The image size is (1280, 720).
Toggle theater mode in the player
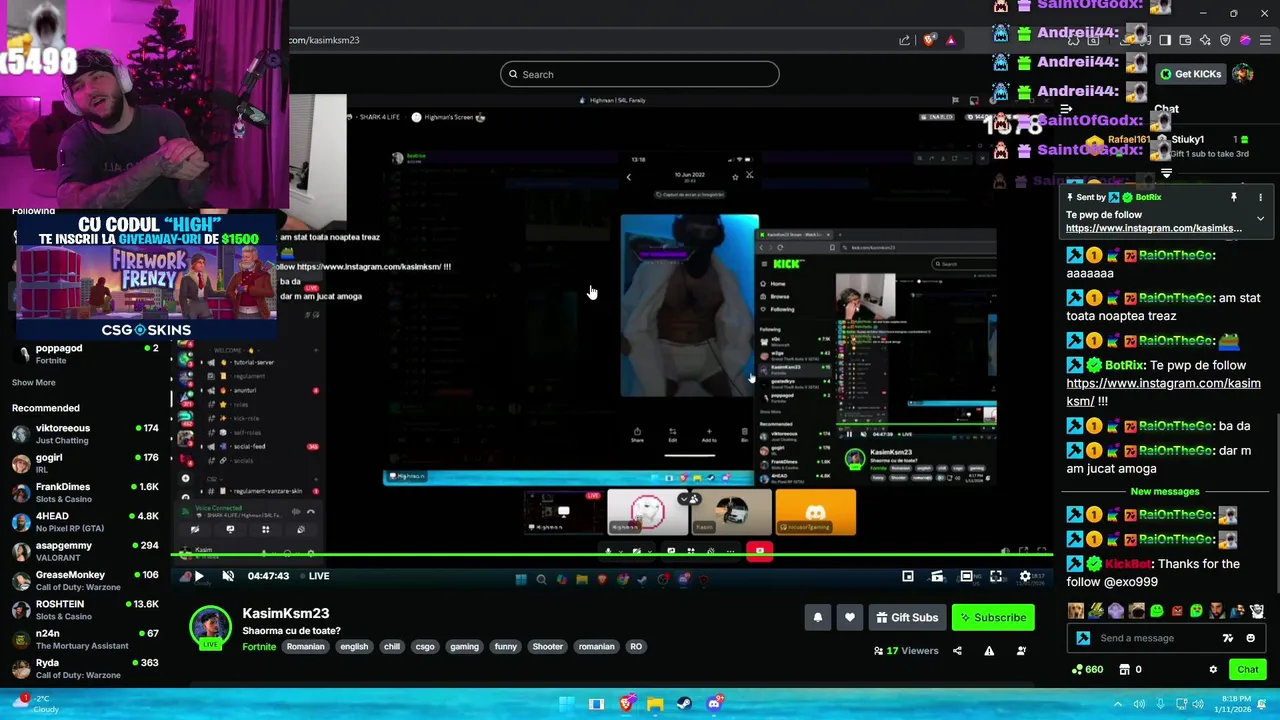966,576
